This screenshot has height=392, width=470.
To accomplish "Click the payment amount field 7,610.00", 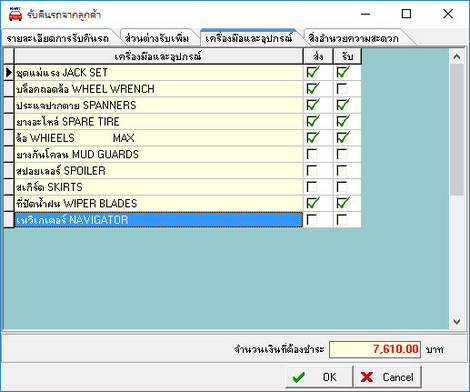I will [375, 349].
